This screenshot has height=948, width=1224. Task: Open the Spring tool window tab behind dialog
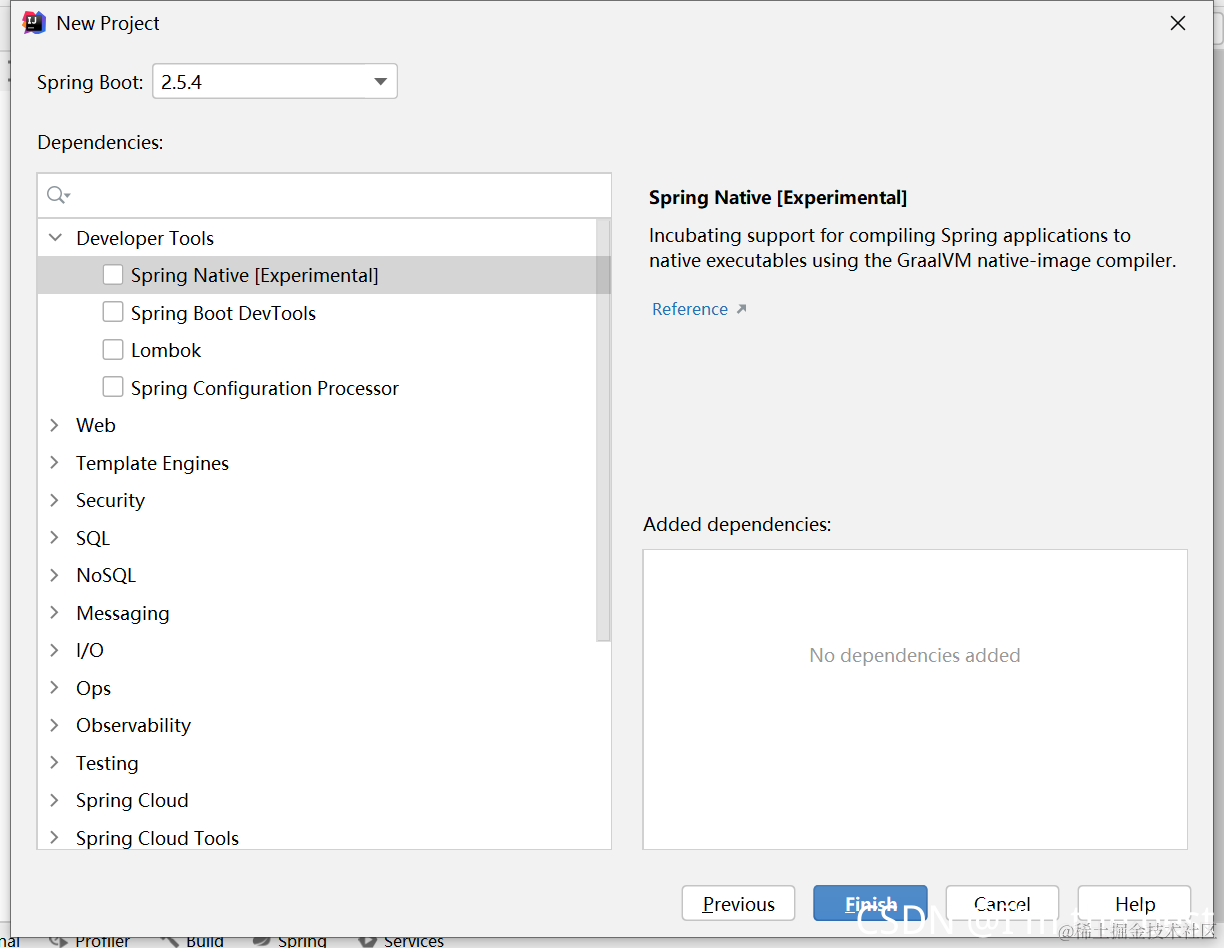click(290, 941)
